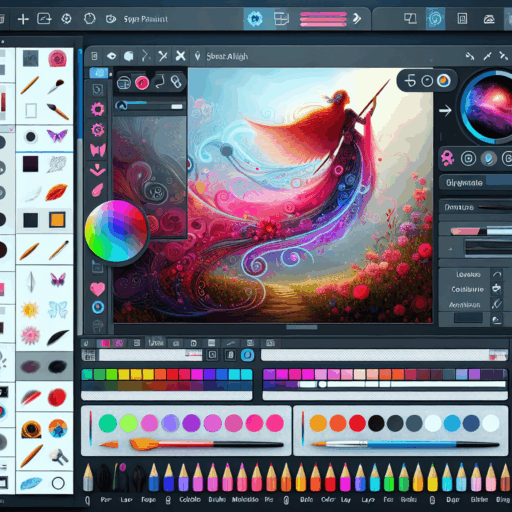
Task: Expand the angled arrow icon in canvas toolbar
Action: pos(145,56)
